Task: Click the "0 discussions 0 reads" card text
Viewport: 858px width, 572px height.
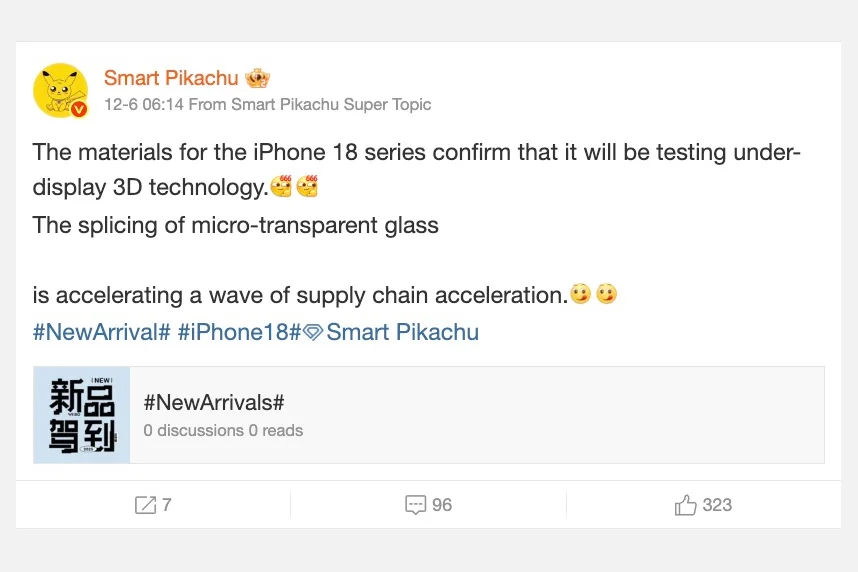Action: pos(223,430)
